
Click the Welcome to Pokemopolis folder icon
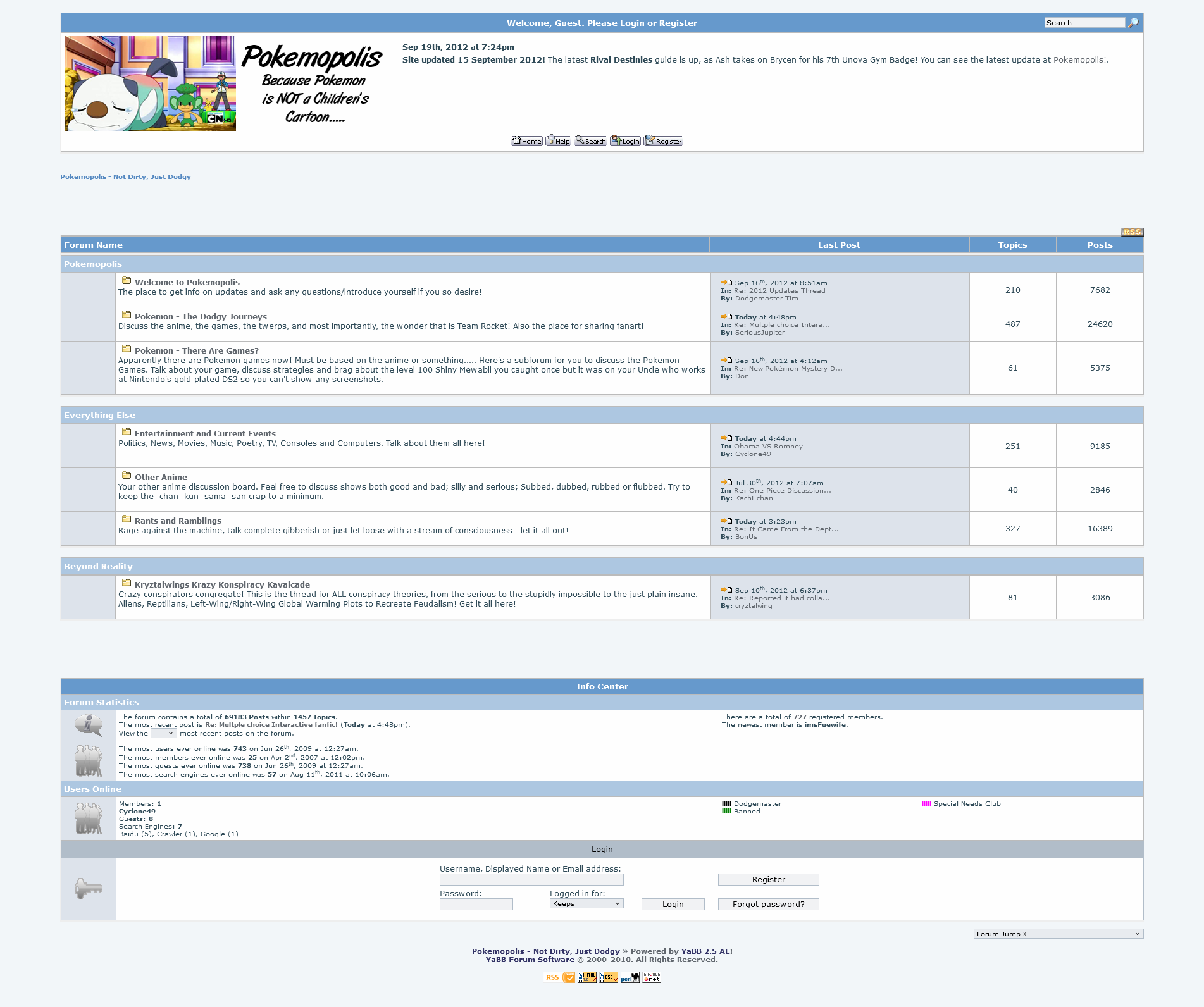127,281
